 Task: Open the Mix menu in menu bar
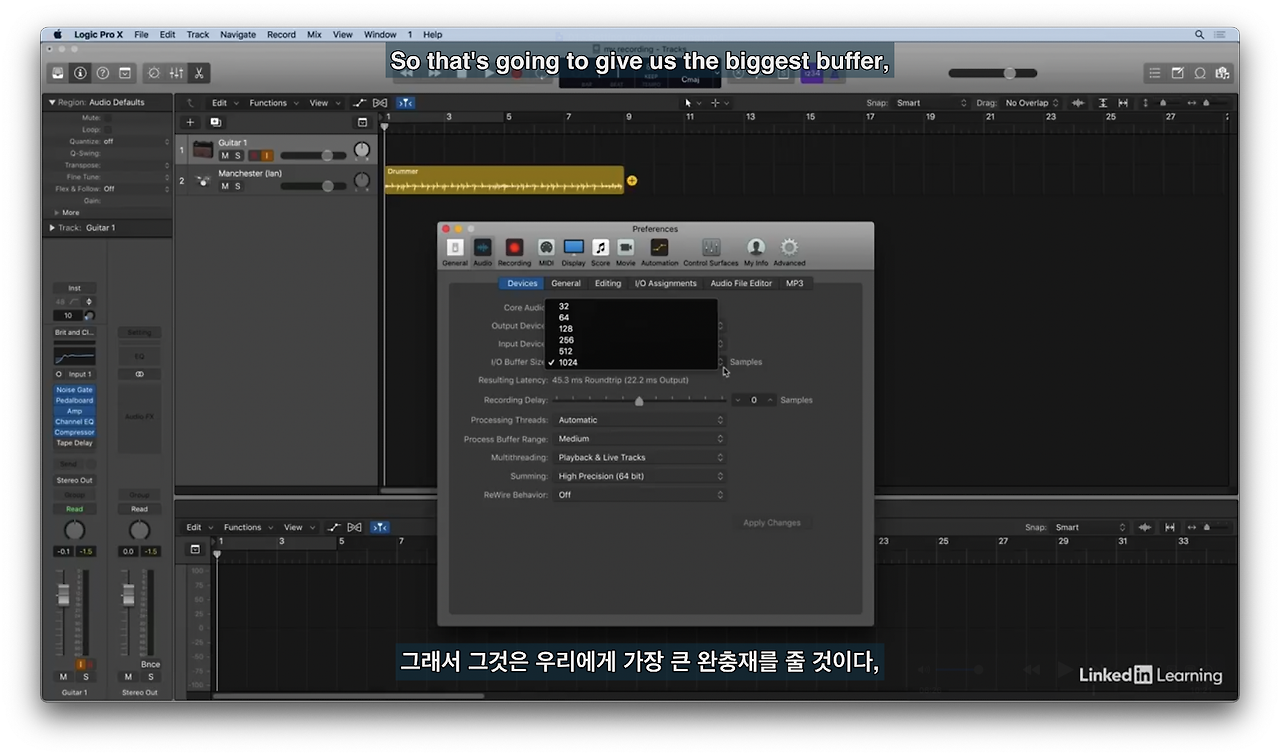[314, 34]
